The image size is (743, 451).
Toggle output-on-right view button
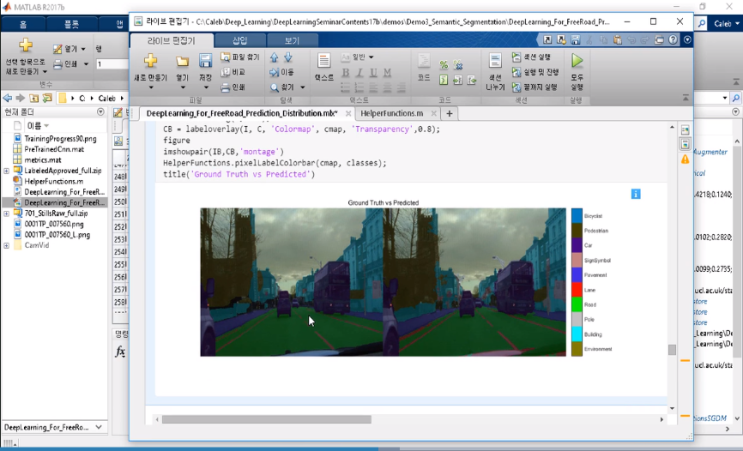tap(685, 131)
